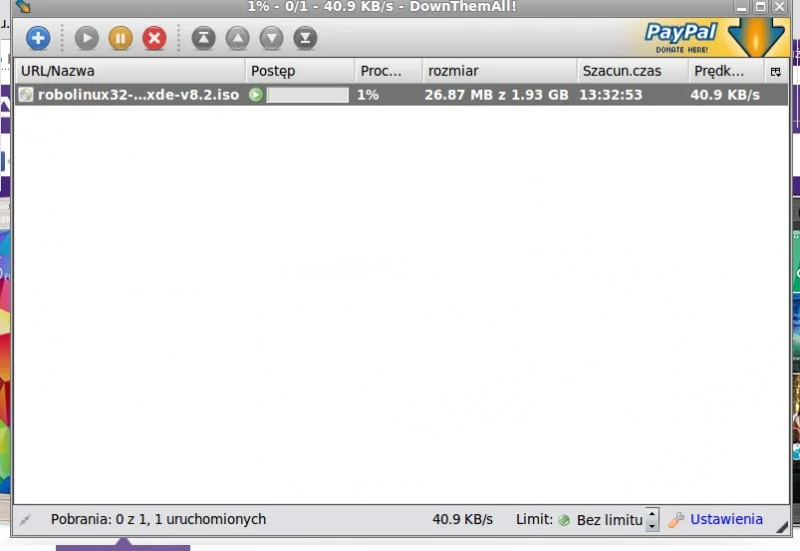Click the green running status icon

[x=256, y=95]
